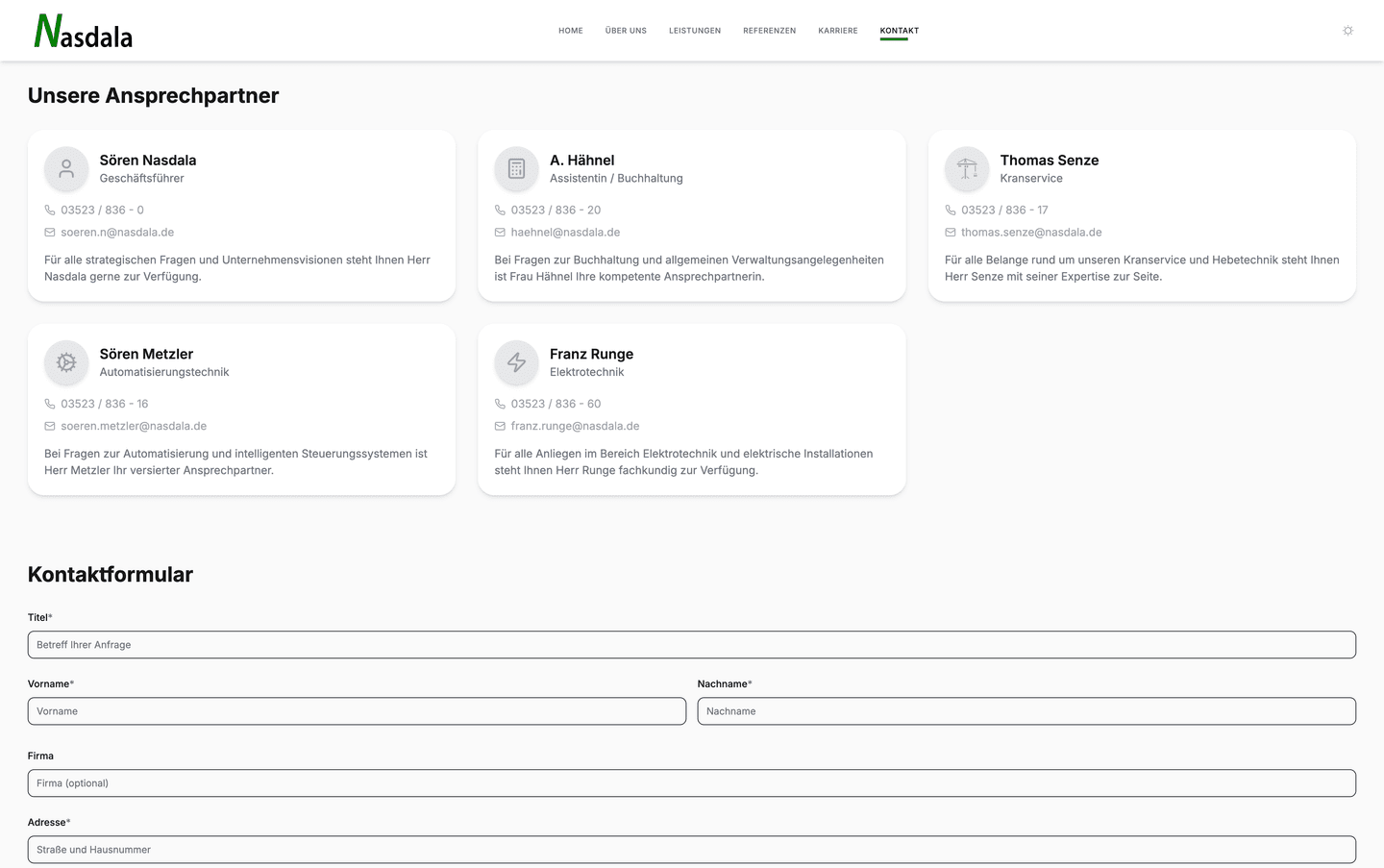Open the Home menu item
The width and height of the screenshot is (1384, 868).
pyautogui.click(x=571, y=31)
